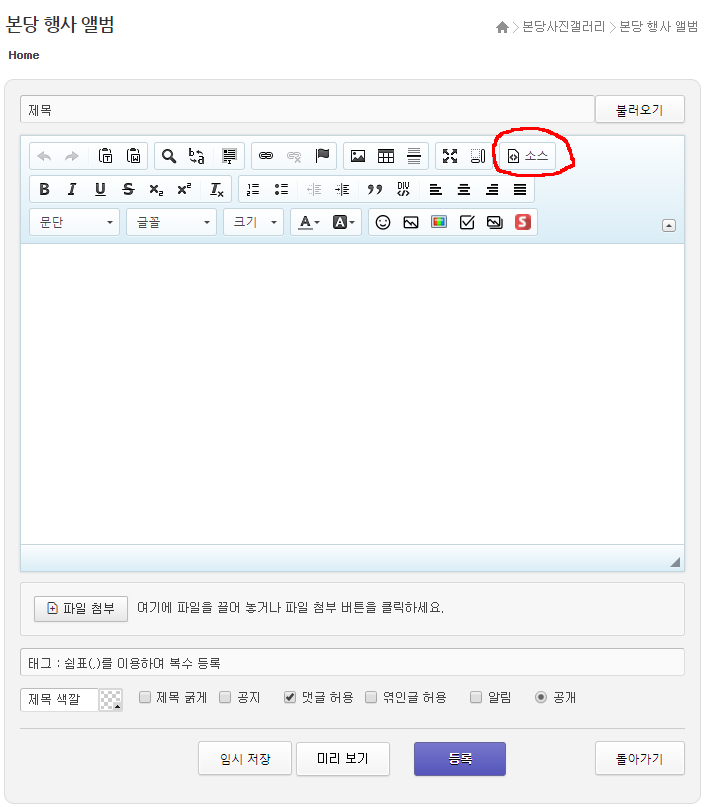
Task: Click the 등록 submit button
Action: (459, 759)
